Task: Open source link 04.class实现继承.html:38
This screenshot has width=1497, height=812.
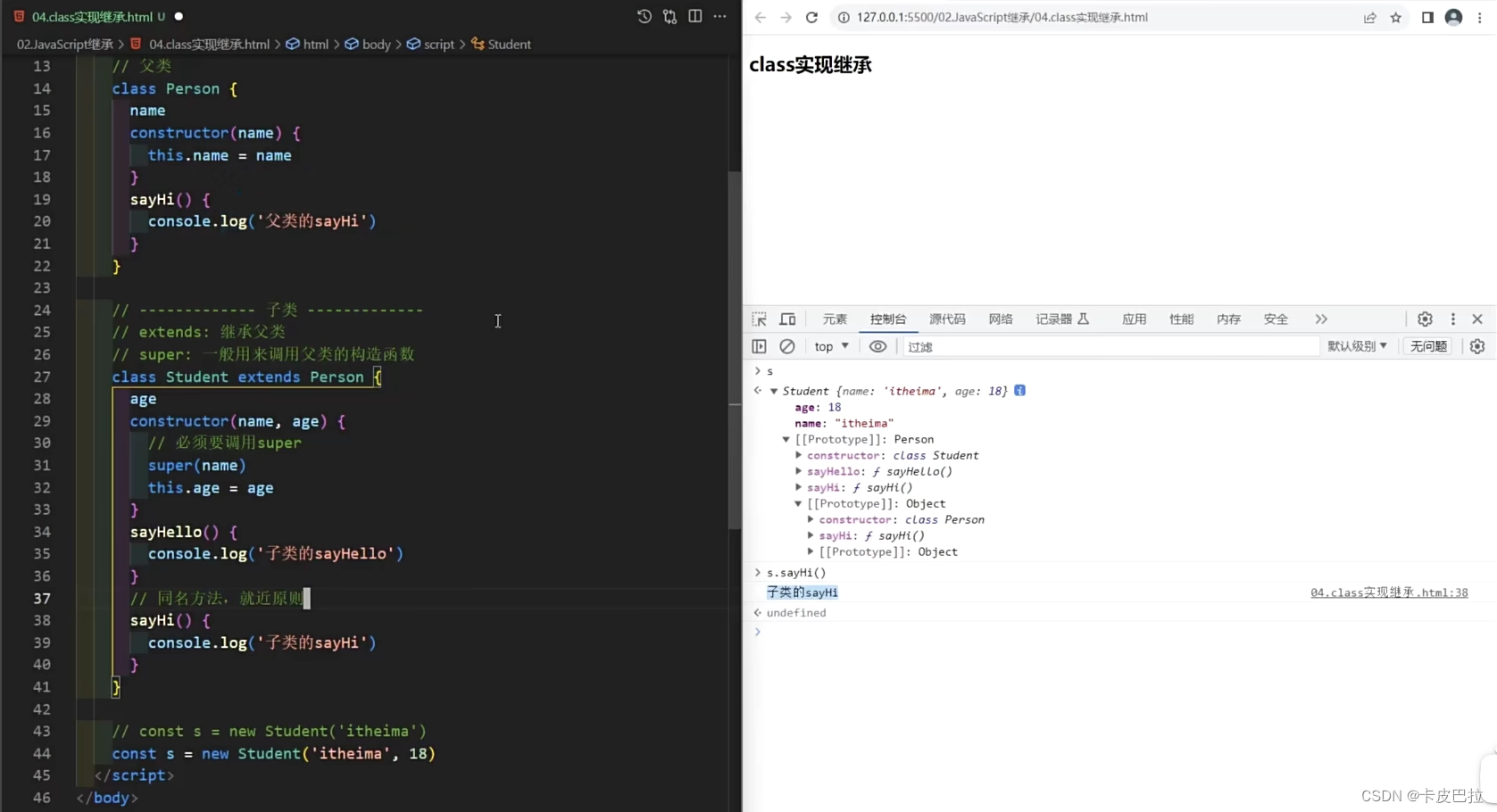Action: pos(1389,592)
